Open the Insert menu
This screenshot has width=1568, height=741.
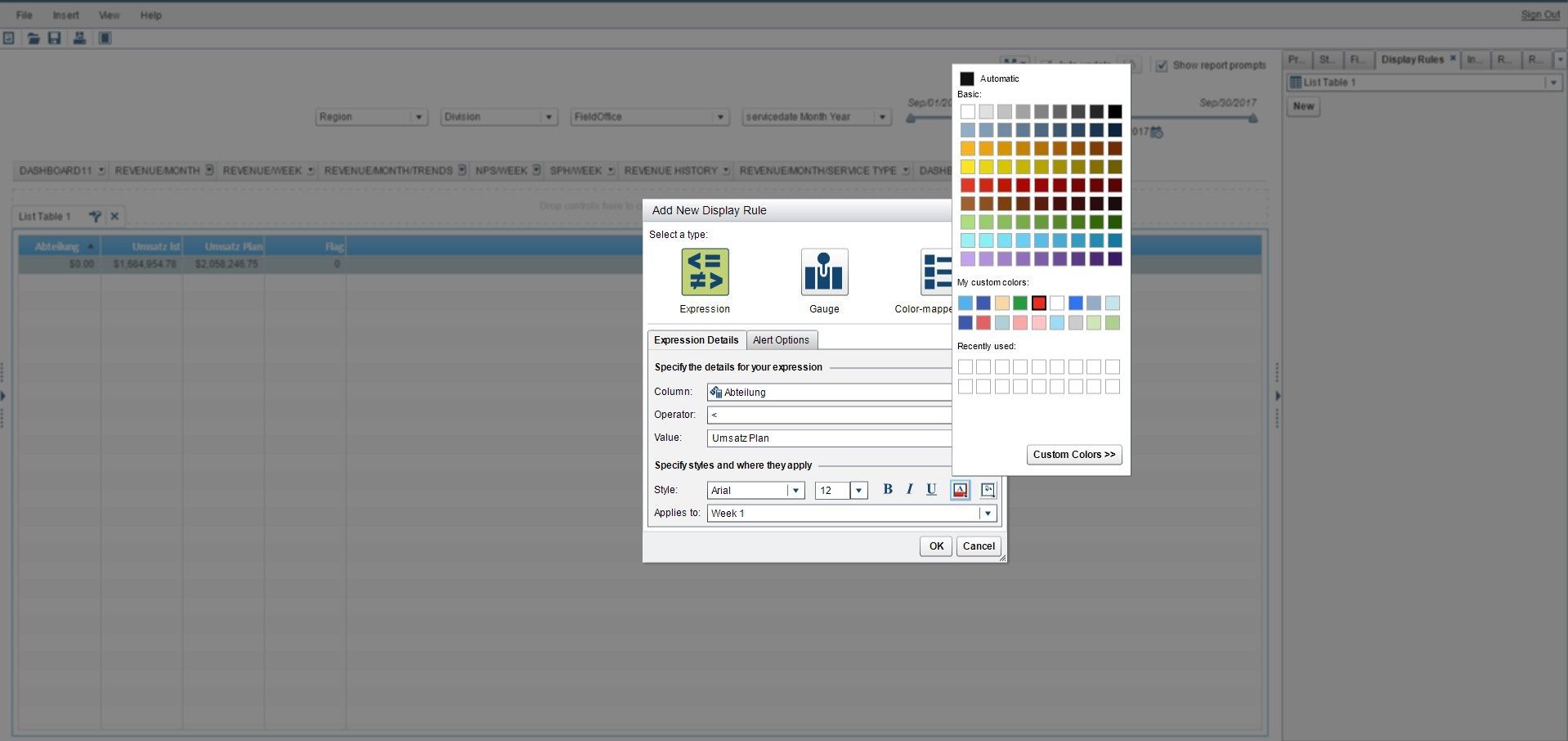tap(65, 15)
